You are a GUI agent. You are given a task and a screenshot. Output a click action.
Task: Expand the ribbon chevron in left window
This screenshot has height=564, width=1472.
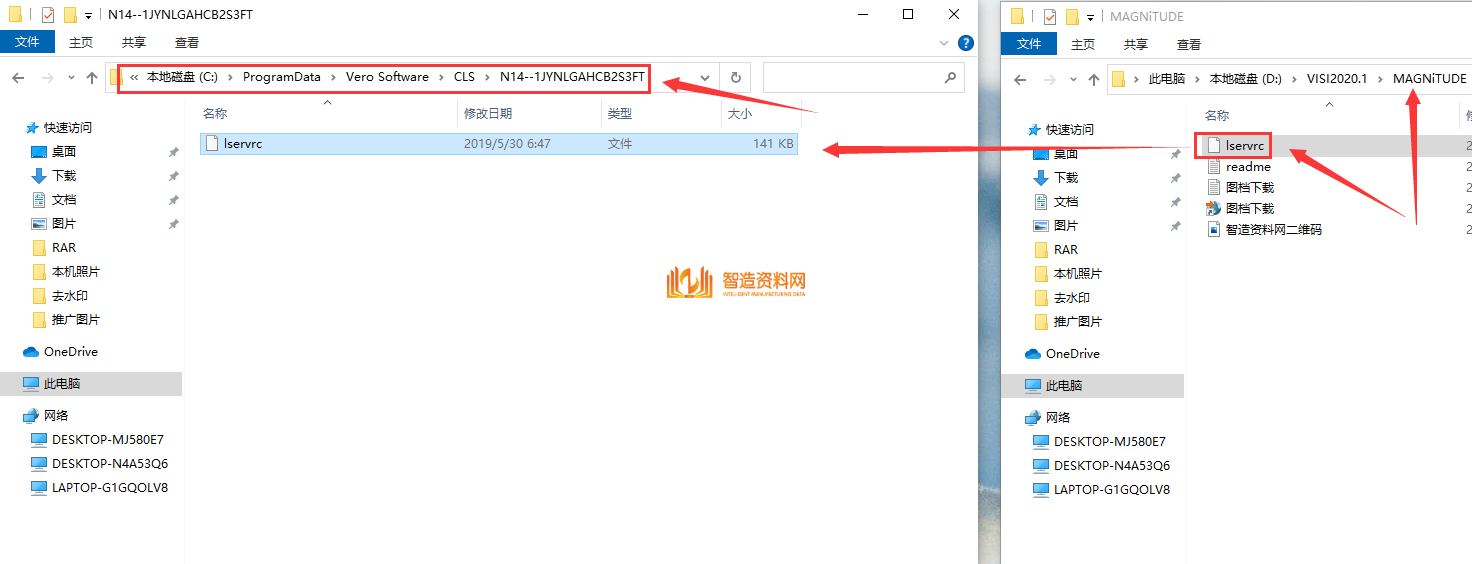945,43
